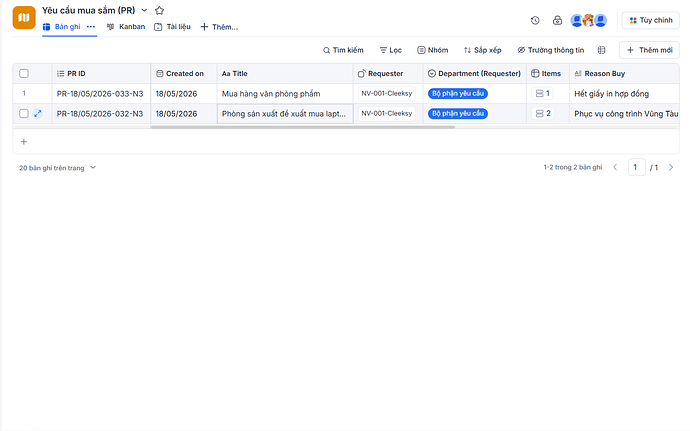Tick the checkbox for PR-18/05/2026-032-N3 row
The image size is (690, 431).
pos(24,114)
